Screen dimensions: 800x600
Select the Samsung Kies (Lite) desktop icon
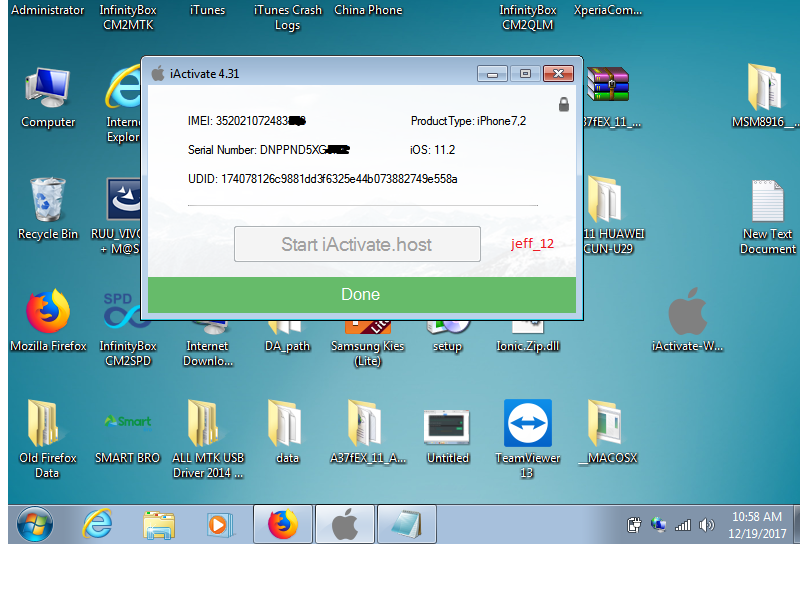(367, 344)
